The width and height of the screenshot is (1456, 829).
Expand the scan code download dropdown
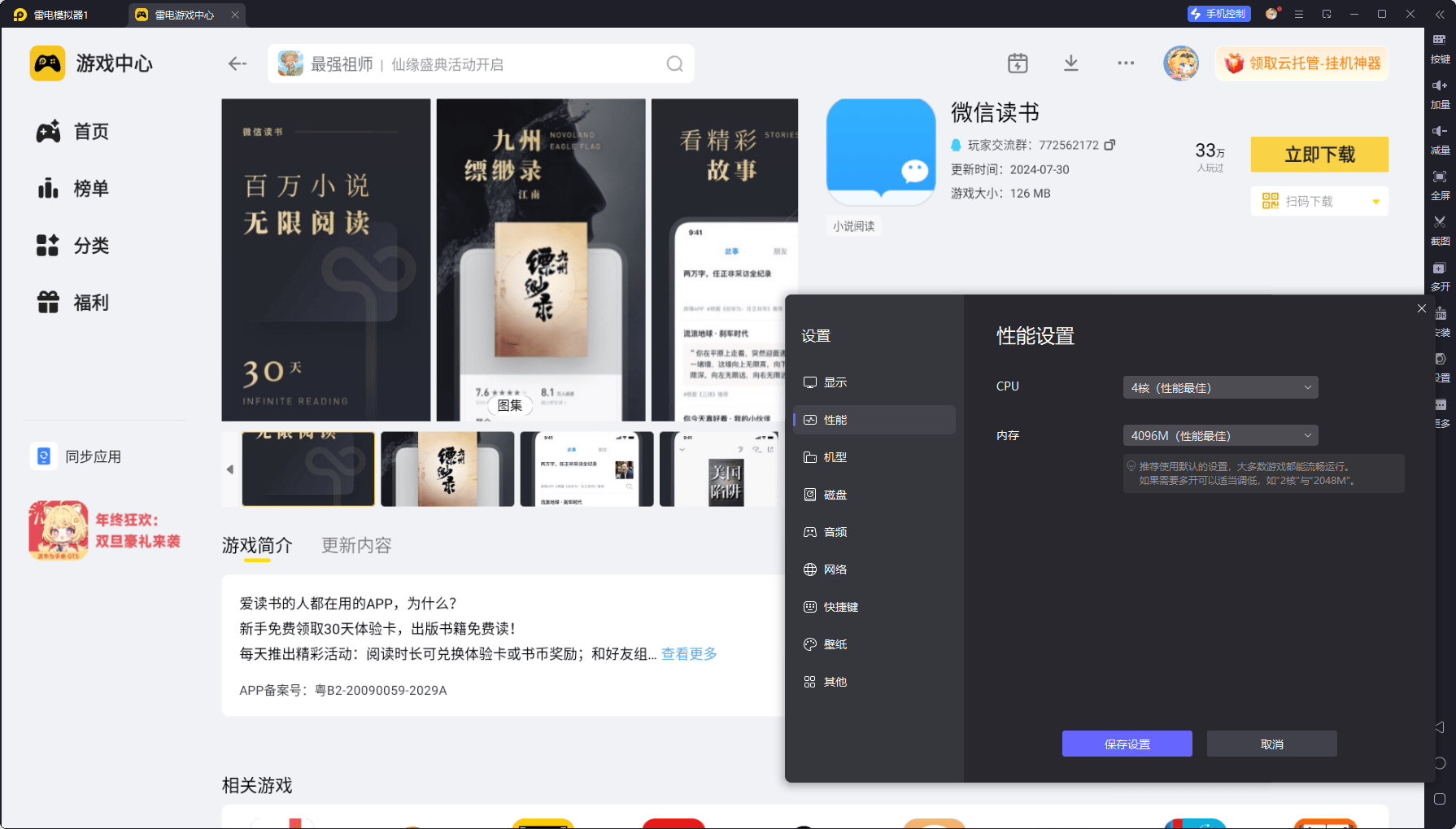[1375, 202]
